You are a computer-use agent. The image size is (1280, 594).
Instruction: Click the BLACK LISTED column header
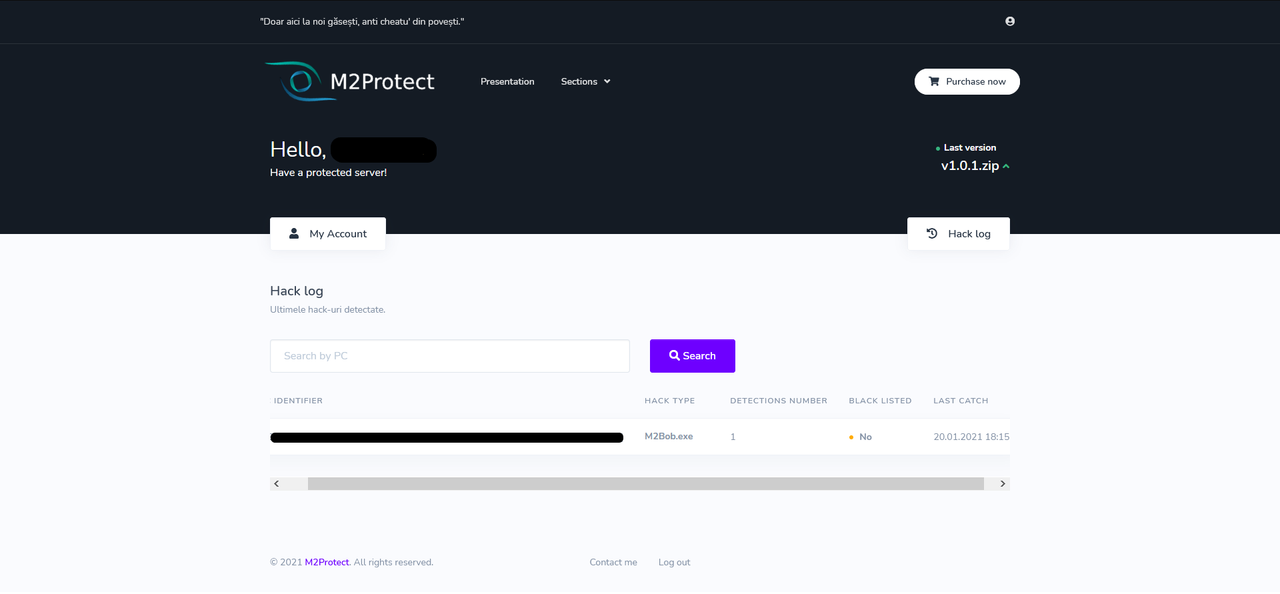tap(880, 401)
